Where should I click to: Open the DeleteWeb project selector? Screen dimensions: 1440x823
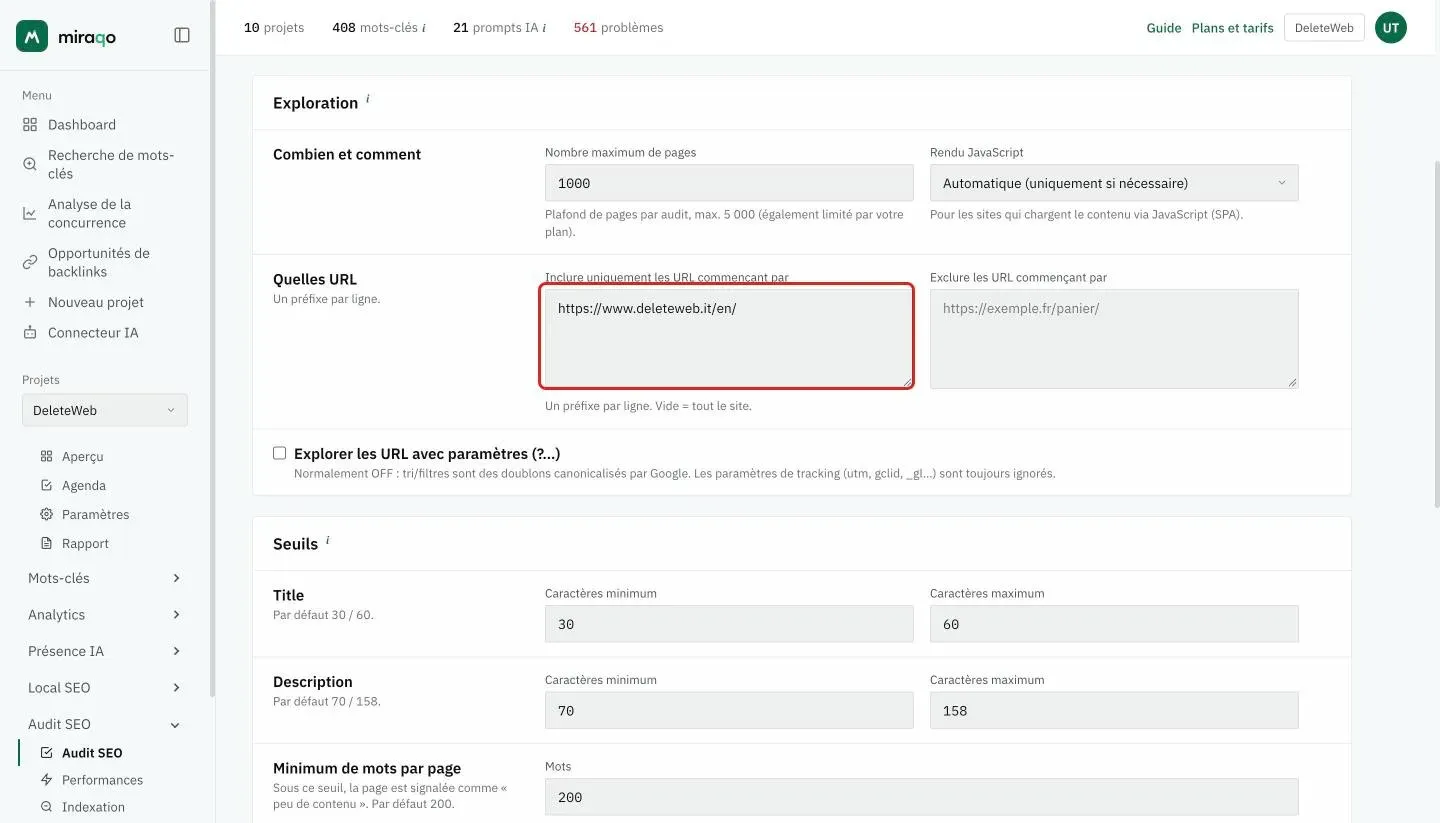point(105,410)
